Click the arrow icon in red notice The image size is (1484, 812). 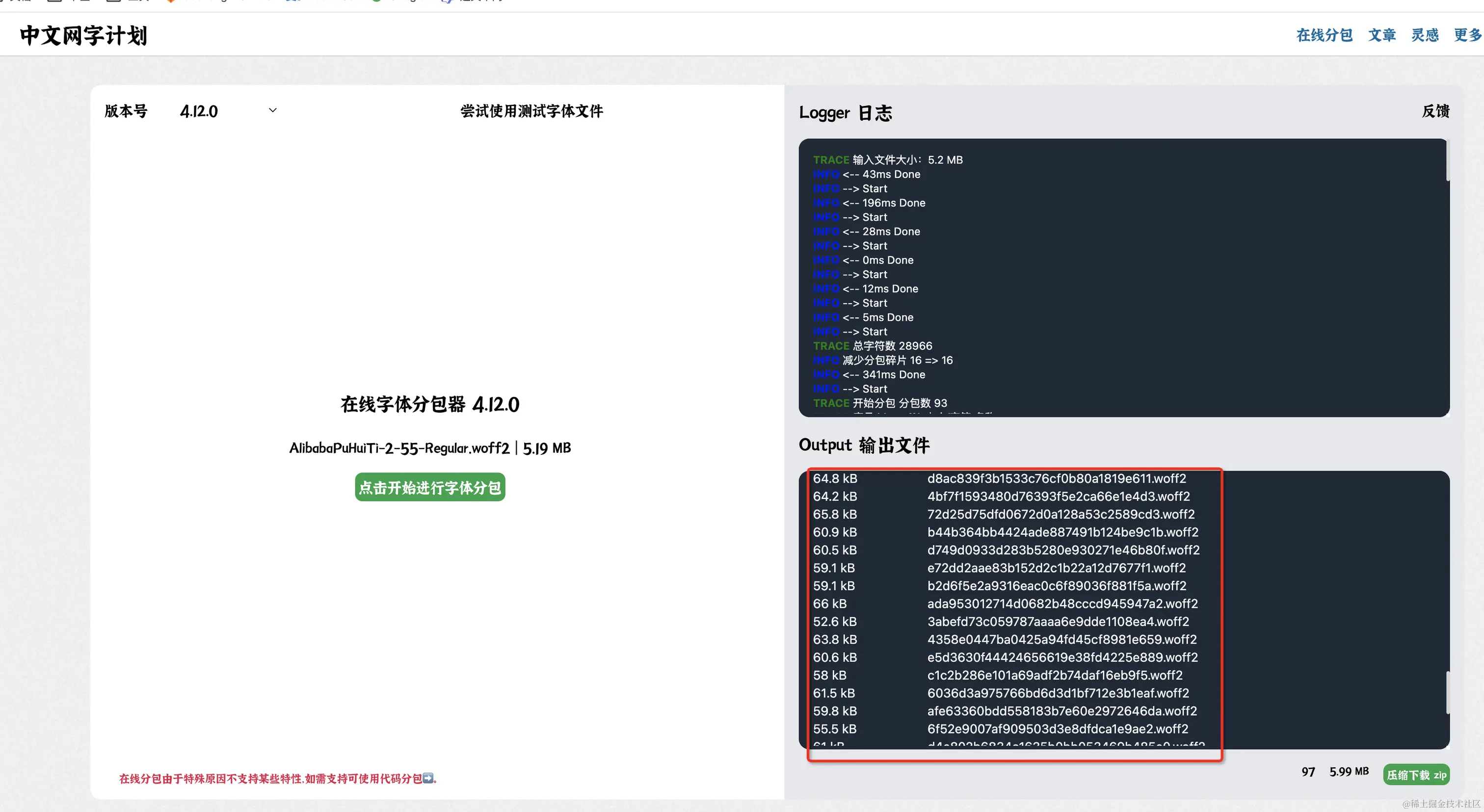click(427, 778)
